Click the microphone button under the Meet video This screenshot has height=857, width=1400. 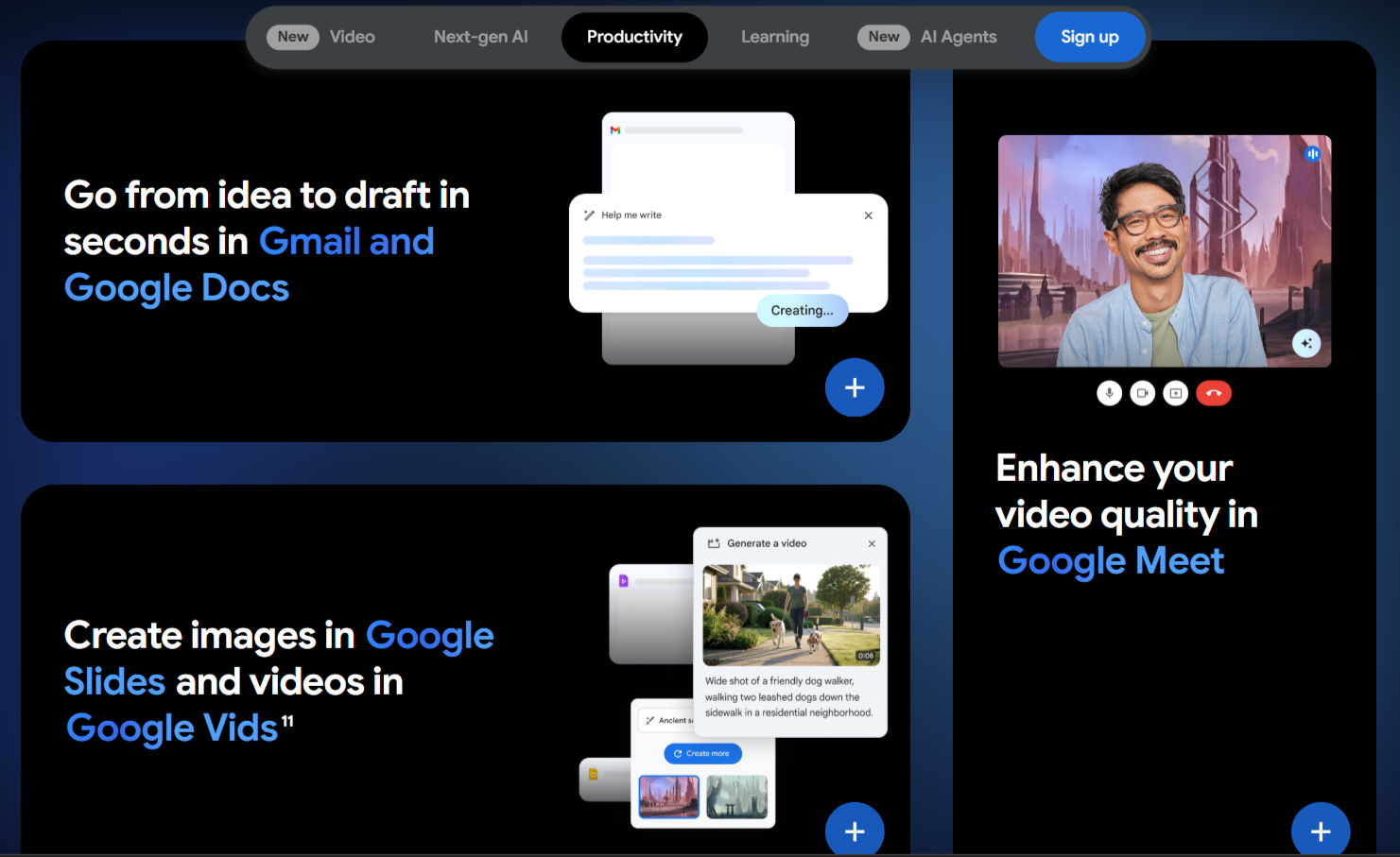(1109, 393)
